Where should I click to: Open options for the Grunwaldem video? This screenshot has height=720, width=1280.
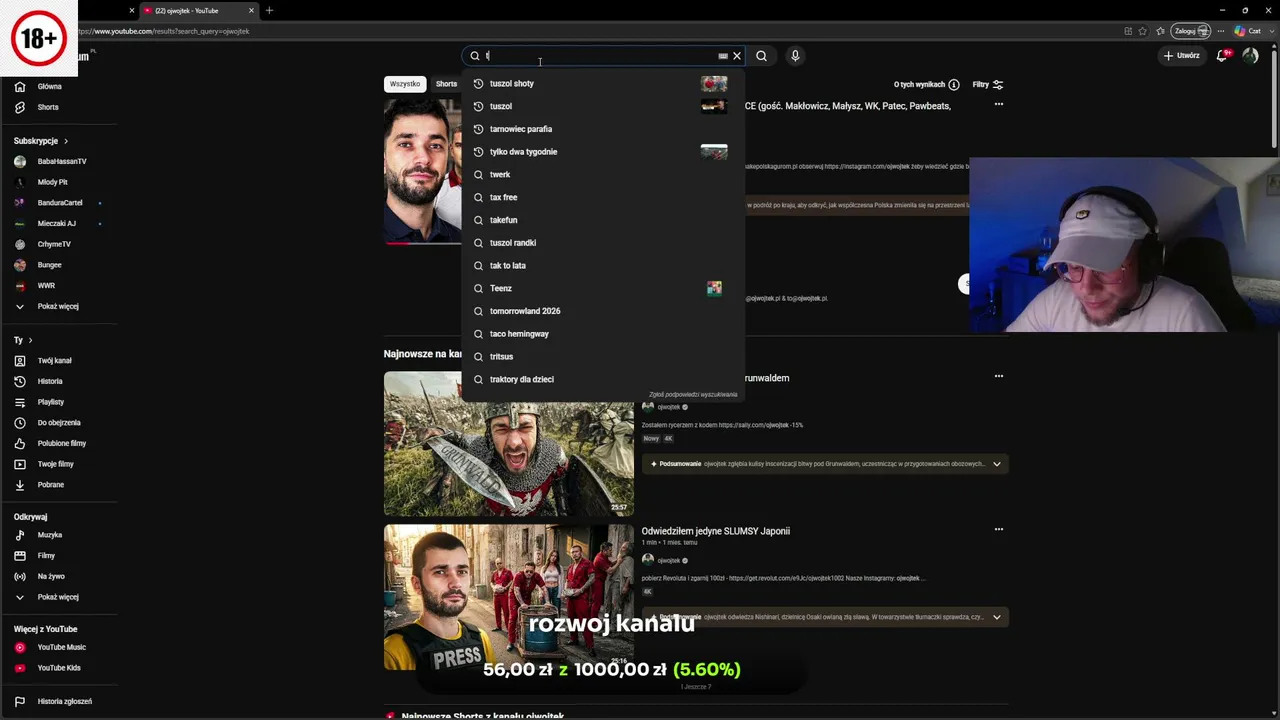click(998, 376)
